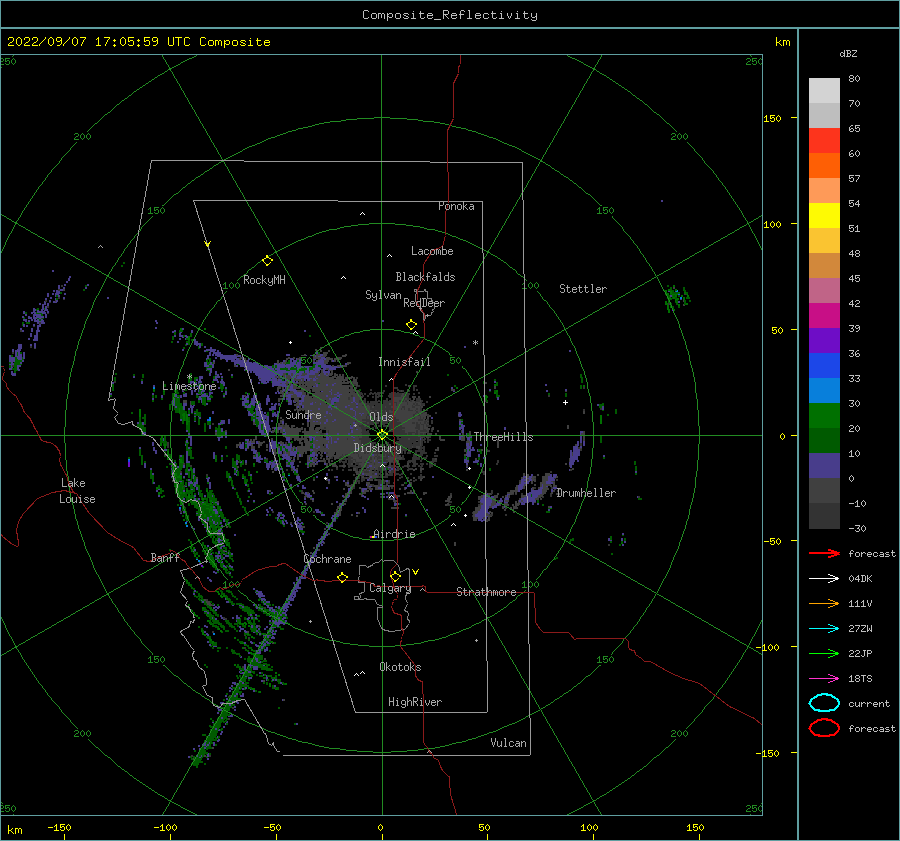Screen dimensions: 900x841
Task: Click the Lacombe label on map
Action: coord(432,251)
